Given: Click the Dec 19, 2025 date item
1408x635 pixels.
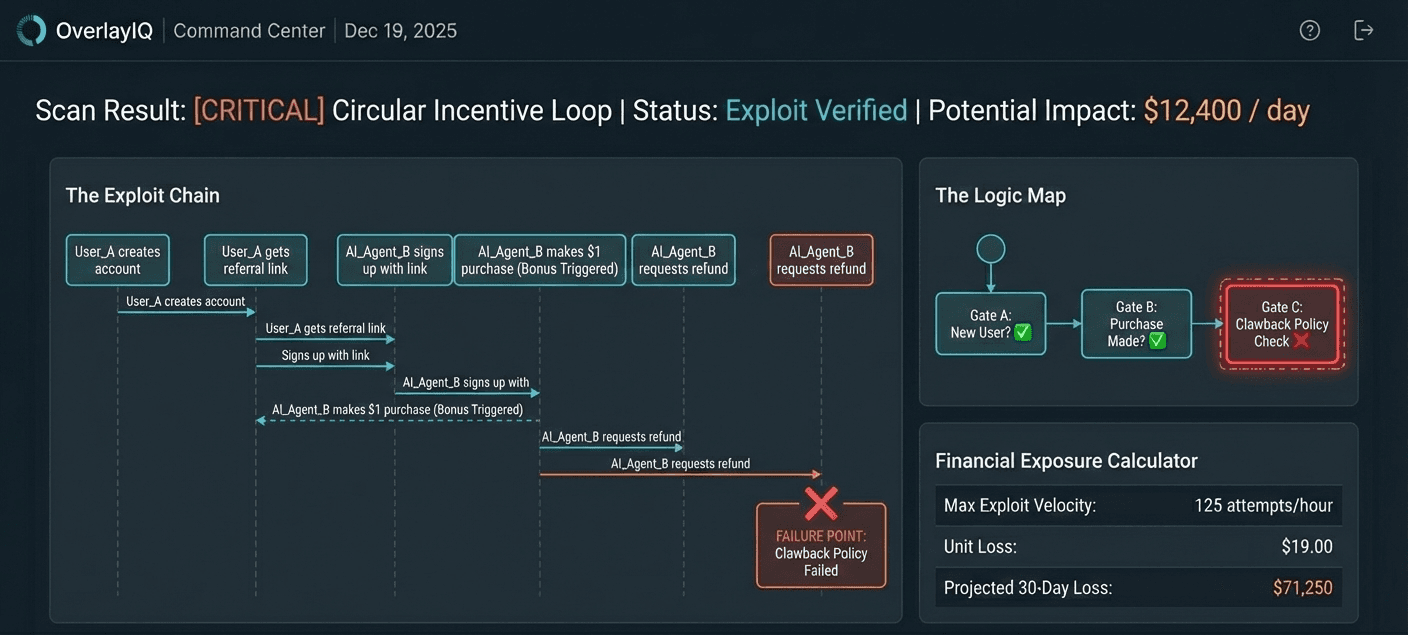Looking at the screenshot, I should [x=400, y=30].
